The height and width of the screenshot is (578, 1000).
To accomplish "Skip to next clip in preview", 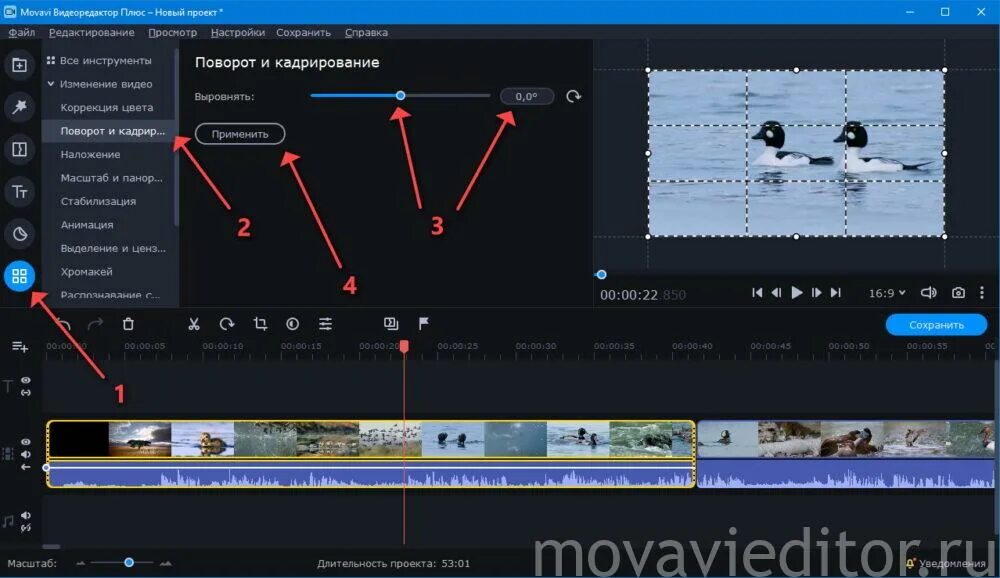I will coord(835,293).
